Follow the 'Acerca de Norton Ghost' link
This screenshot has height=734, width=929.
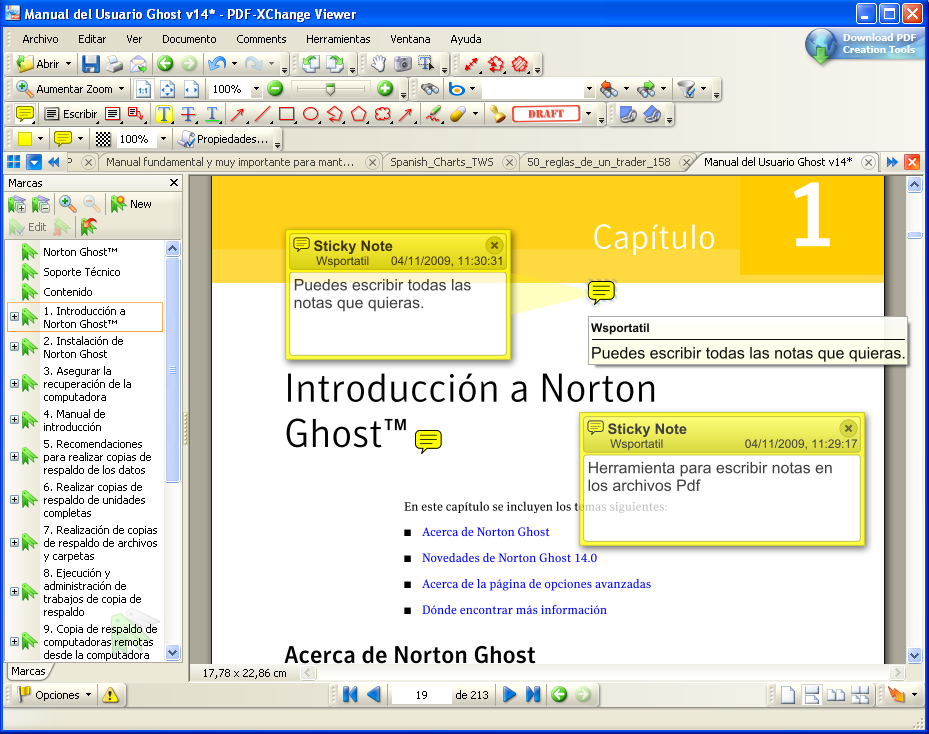[485, 532]
